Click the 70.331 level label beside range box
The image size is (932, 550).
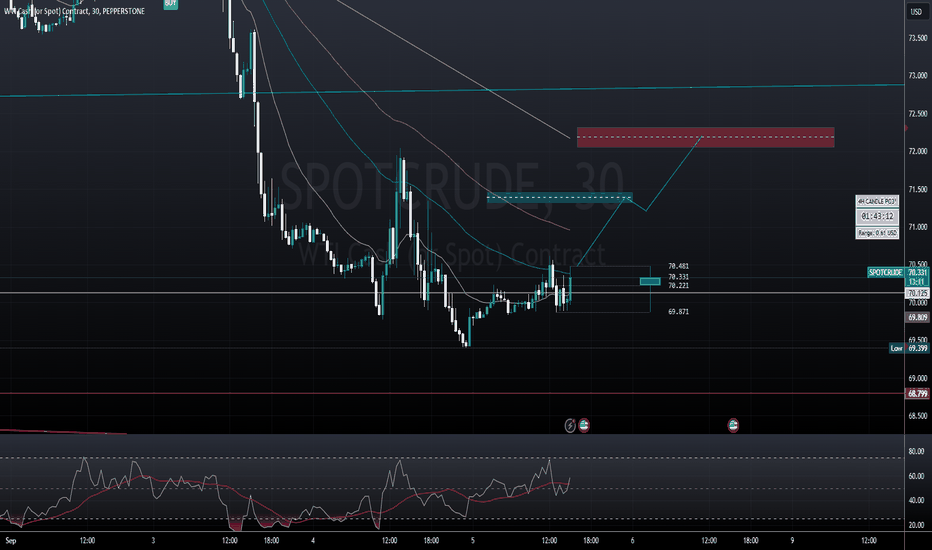678,277
